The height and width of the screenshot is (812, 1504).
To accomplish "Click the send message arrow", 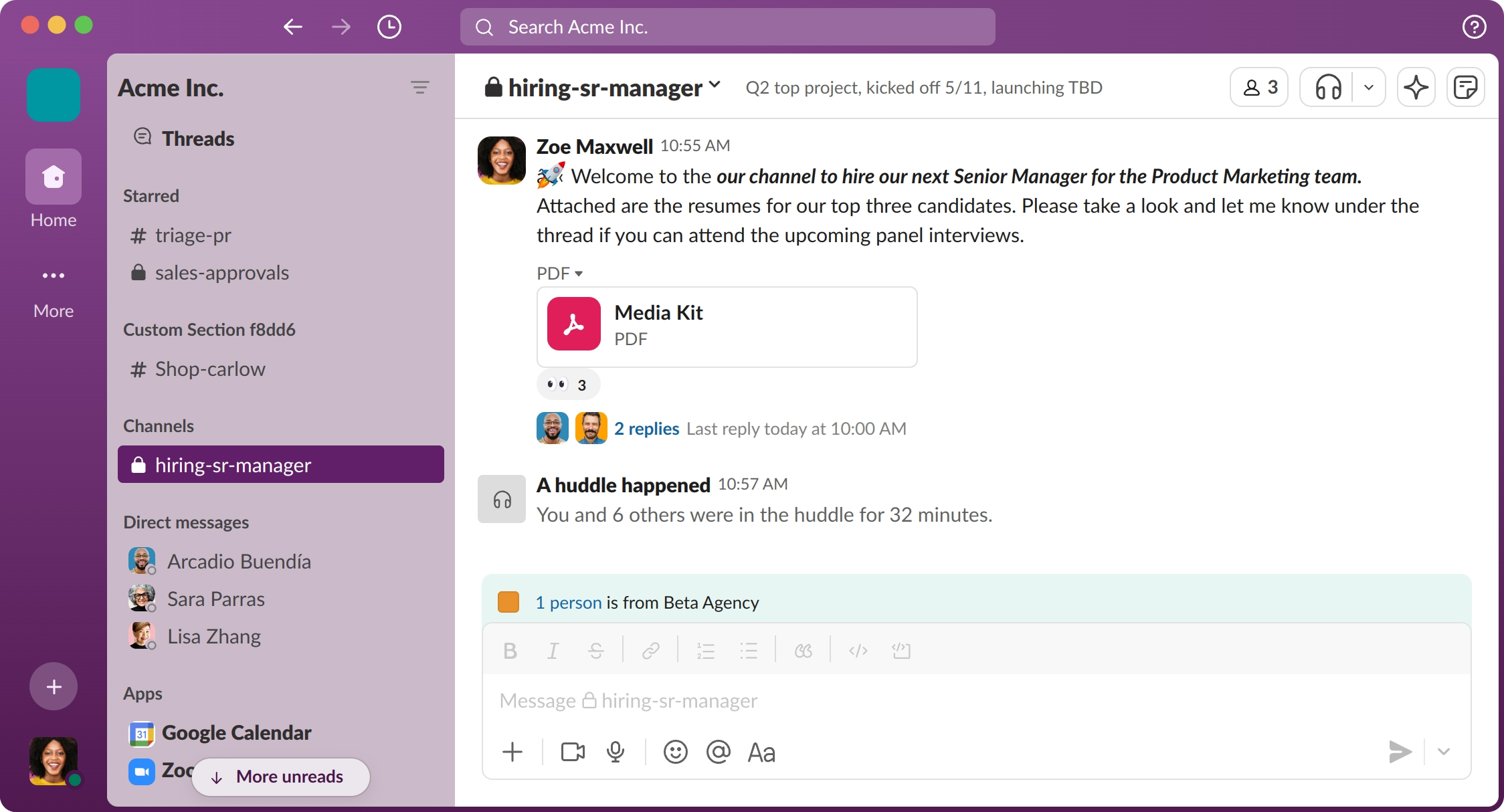I will tap(1400, 752).
